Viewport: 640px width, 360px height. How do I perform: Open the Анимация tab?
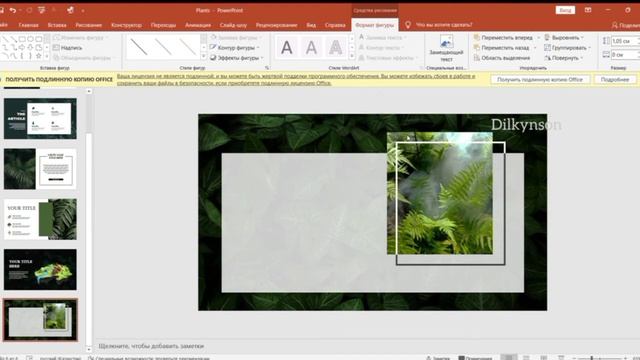point(198,25)
